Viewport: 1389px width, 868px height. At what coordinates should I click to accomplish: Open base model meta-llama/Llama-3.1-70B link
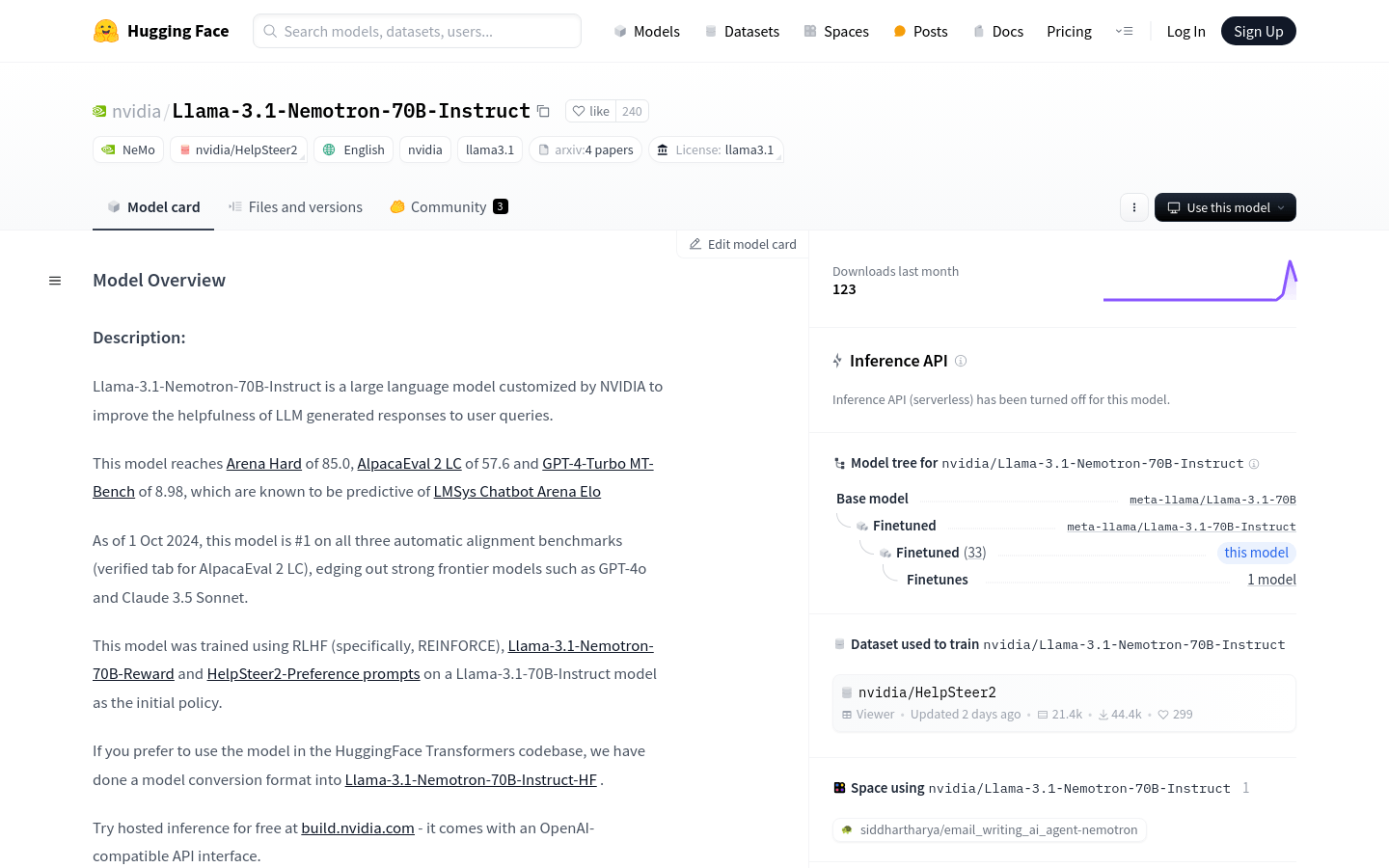1212,500
